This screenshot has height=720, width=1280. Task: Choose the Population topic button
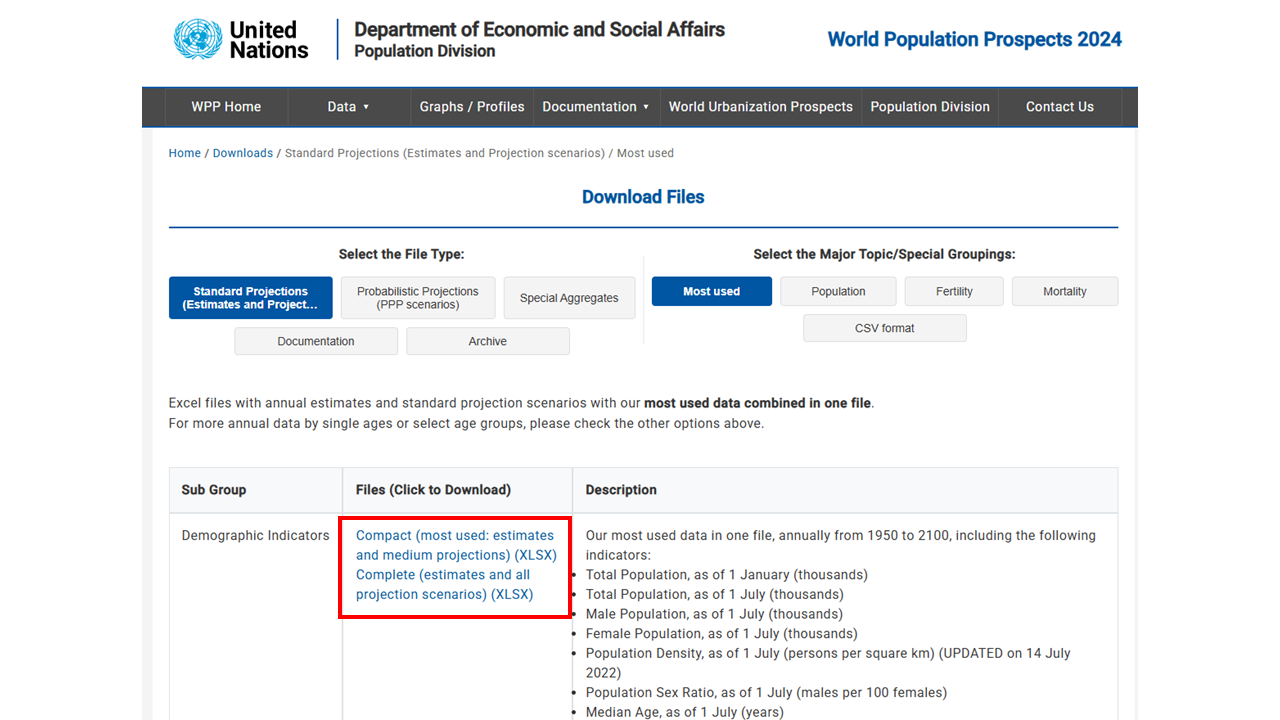pos(838,291)
